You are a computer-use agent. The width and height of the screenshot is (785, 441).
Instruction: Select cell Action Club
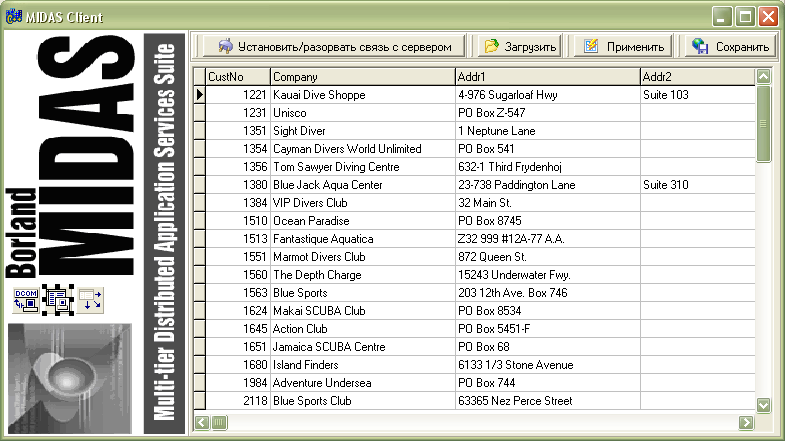362,329
